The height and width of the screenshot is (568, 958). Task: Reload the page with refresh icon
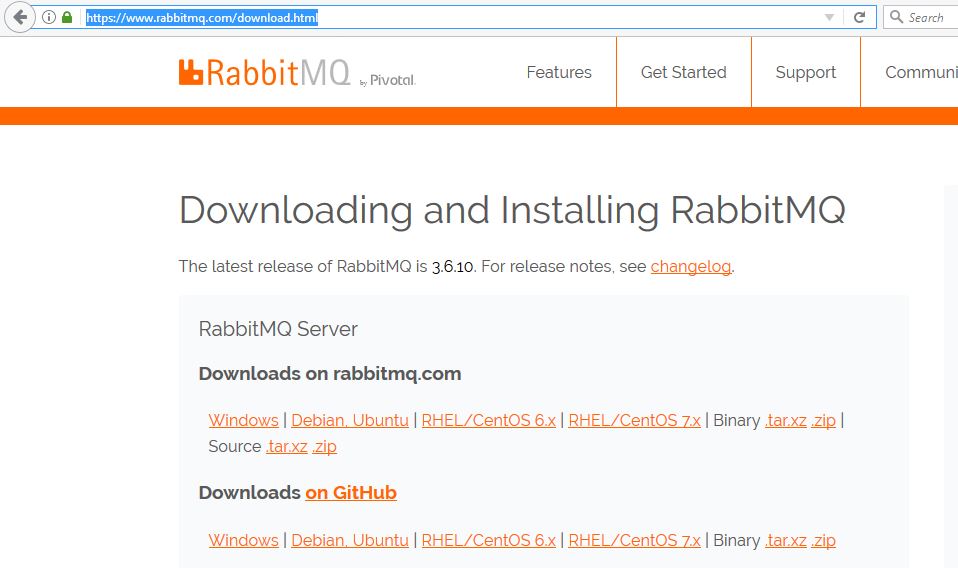point(859,17)
